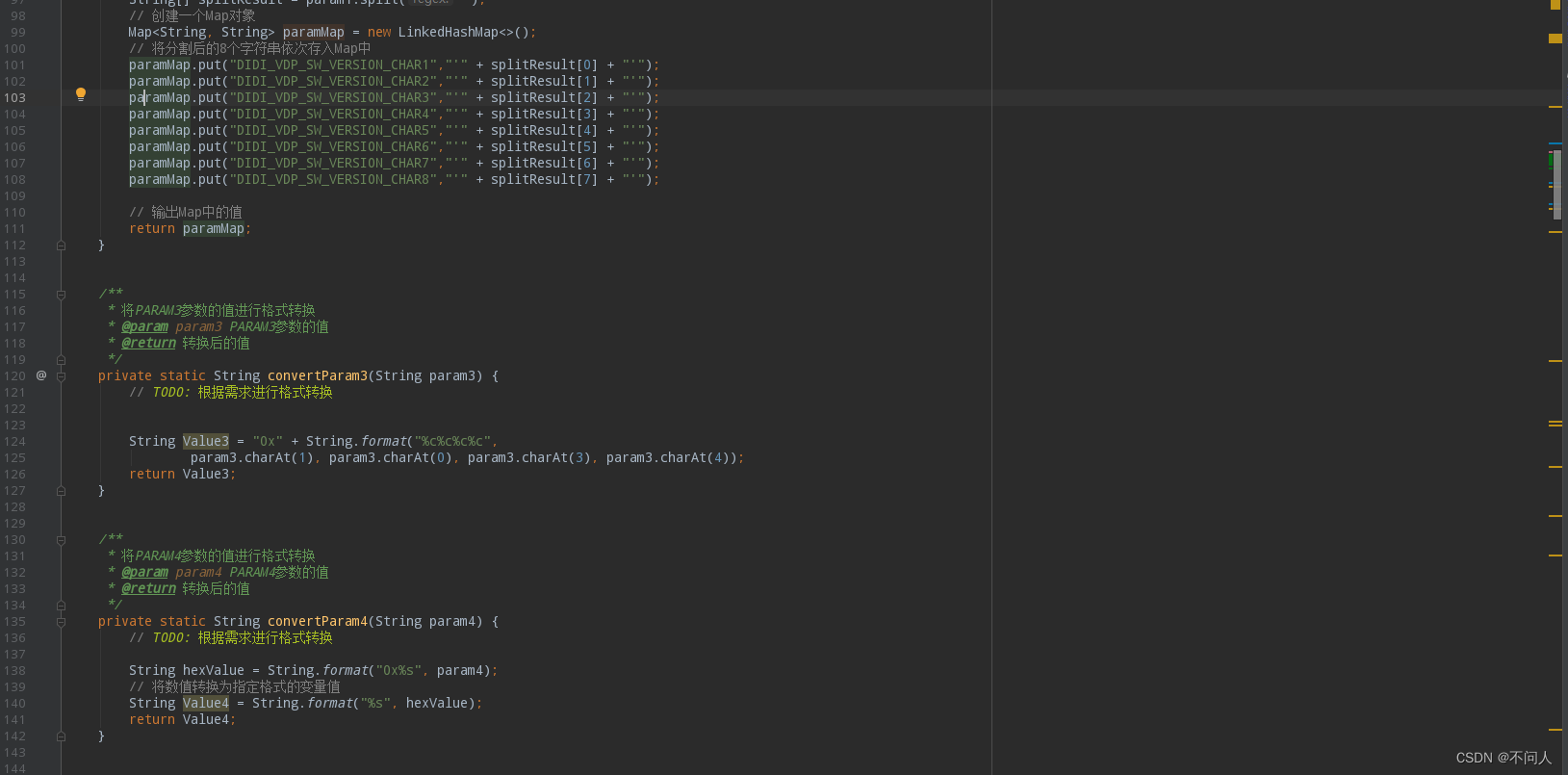Click the convertParam3 method name
The height and width of the screenshot is (775, 1568).
point(318,375)
